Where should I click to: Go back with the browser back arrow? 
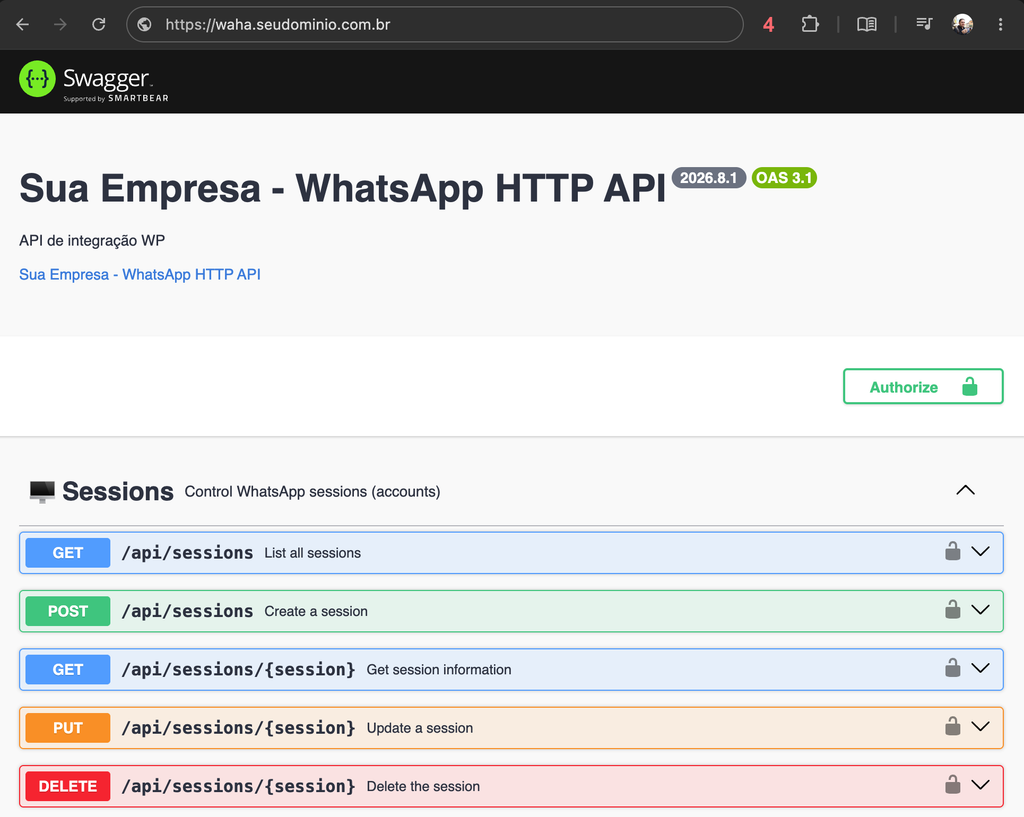pyautogui.click(x=22, y=25)
